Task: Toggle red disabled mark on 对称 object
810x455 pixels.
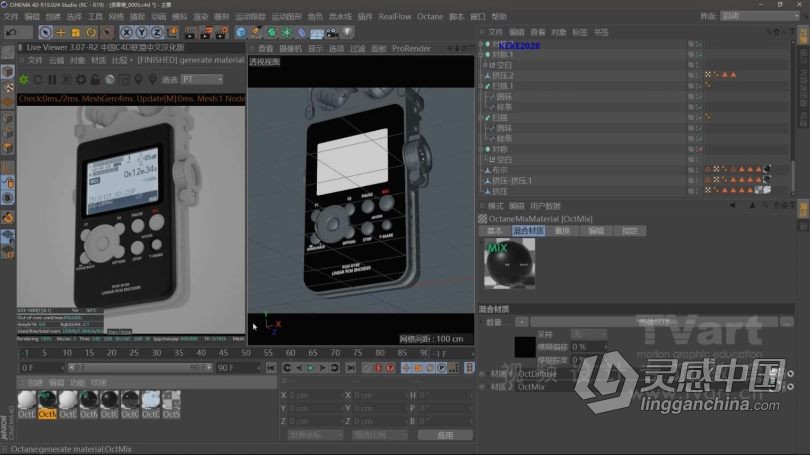Action: 700,149
